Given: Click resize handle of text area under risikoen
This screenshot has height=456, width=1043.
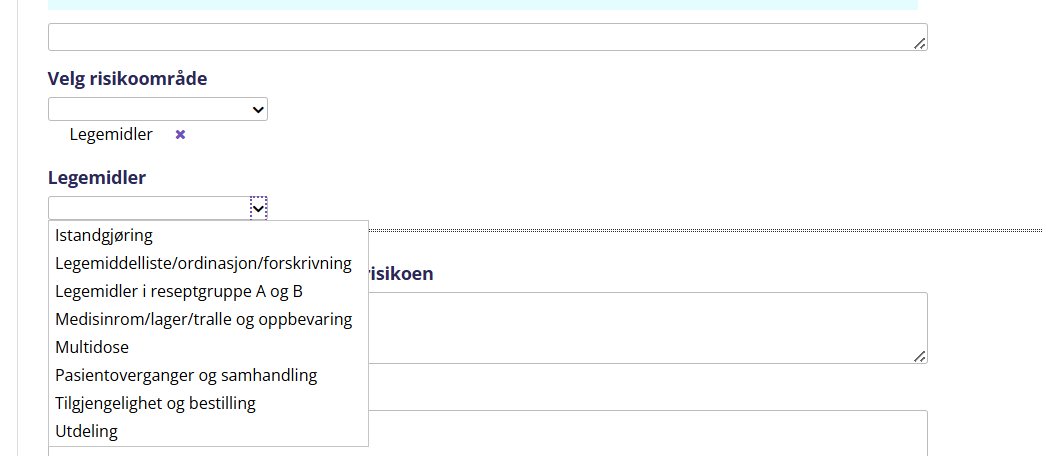Looking at the screenshot, I should click(919, 356).
